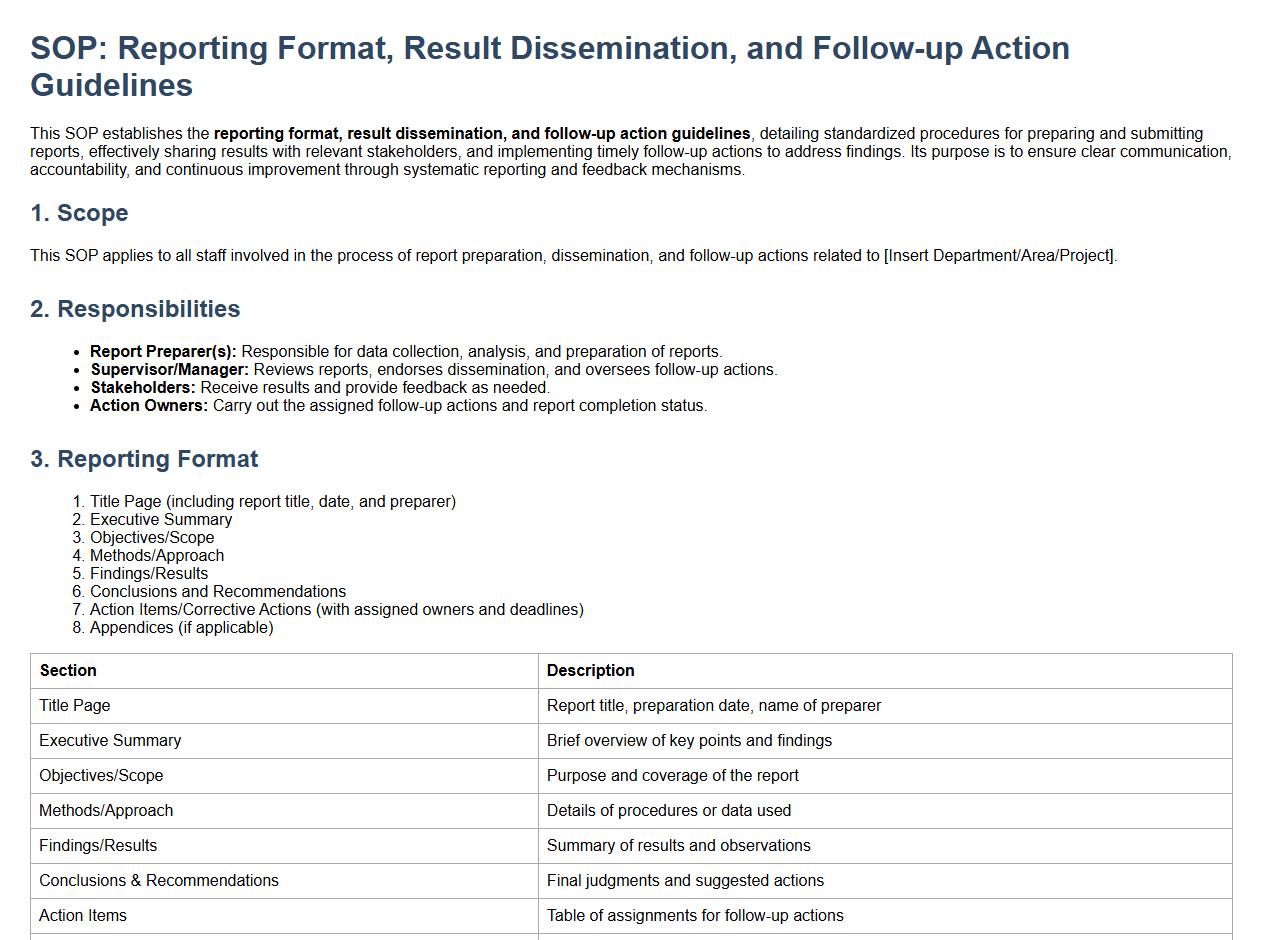Screen dimensions: 1263x940
Task: Click the "Objectives/Scope" table cell
Action: click(101, 776)
